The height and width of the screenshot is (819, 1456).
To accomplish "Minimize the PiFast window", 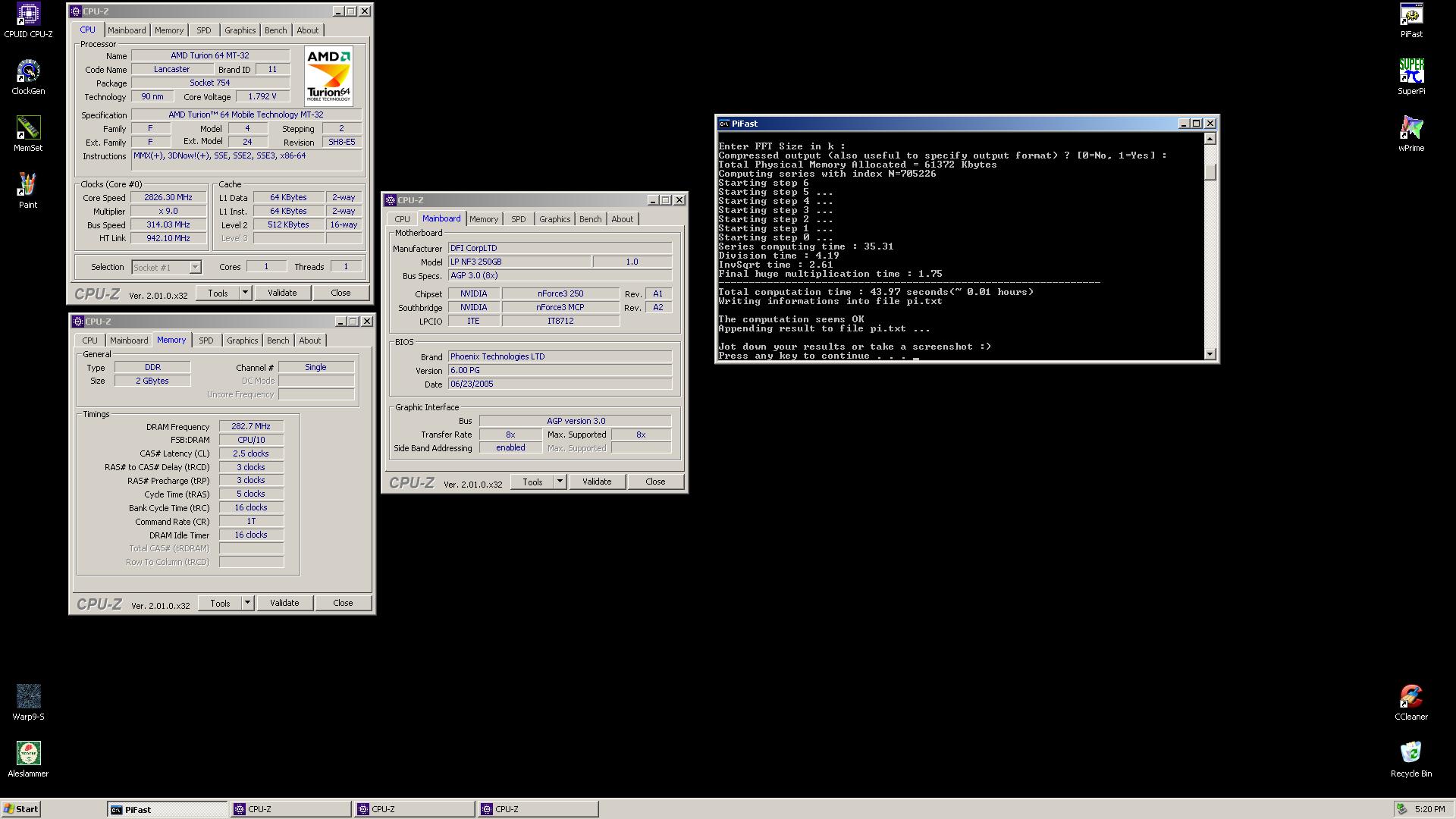I will (1184, 124).
